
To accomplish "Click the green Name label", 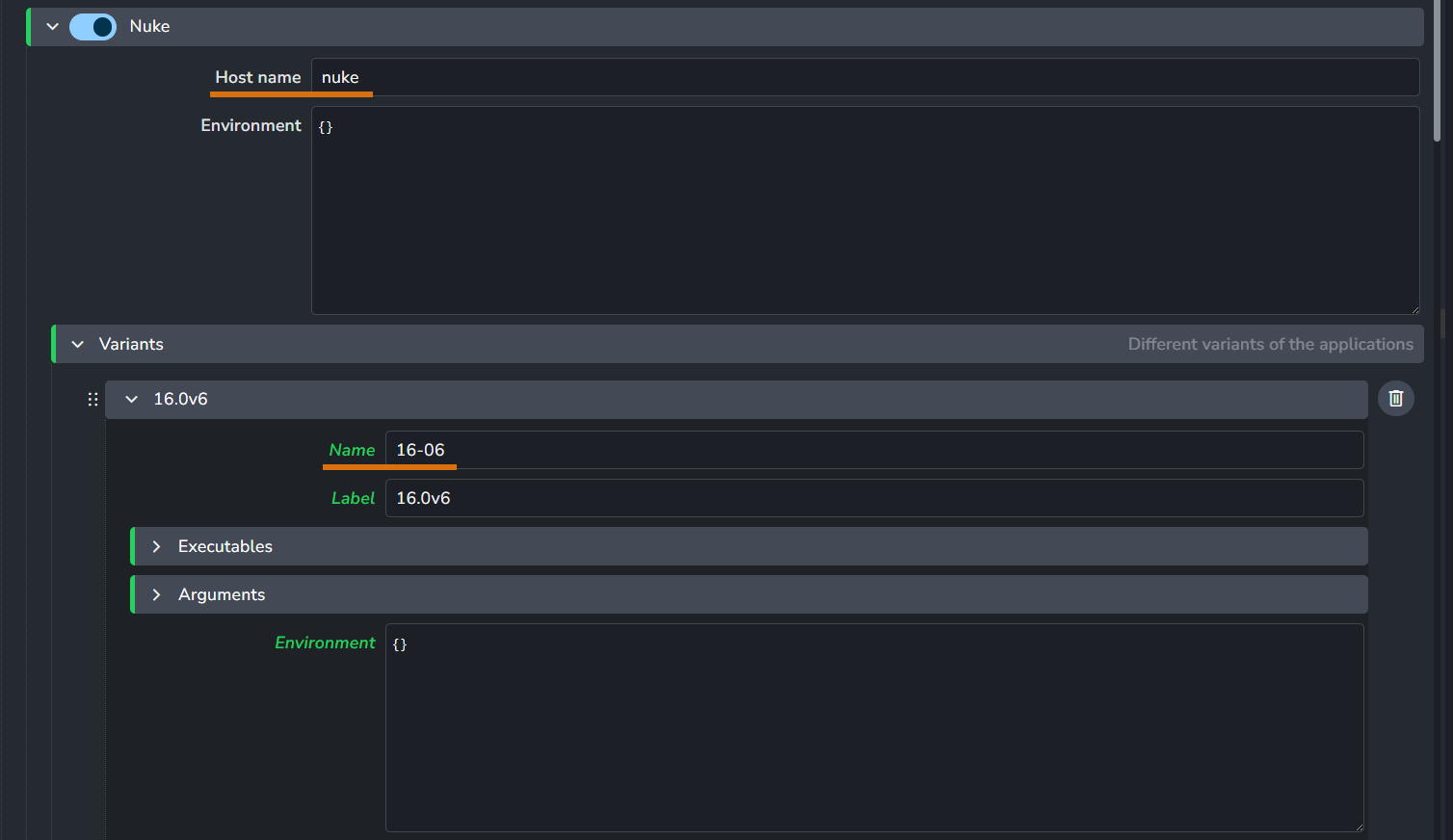I will point(352,451).
